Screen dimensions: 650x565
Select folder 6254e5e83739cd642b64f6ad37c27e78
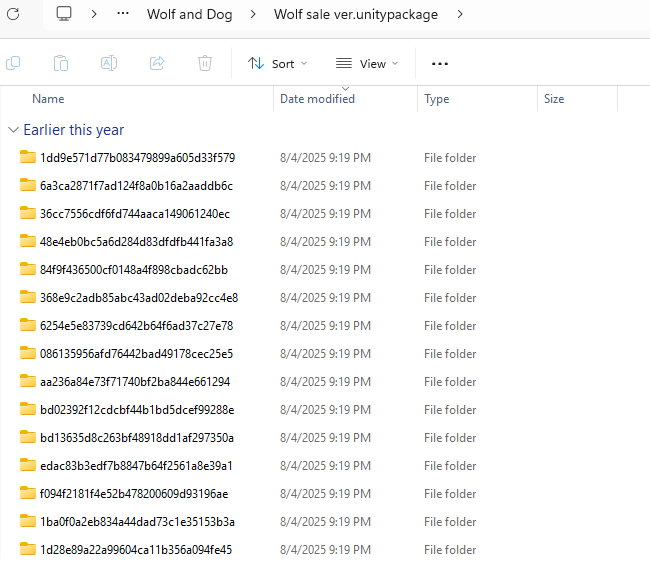[x=136, y=326]
